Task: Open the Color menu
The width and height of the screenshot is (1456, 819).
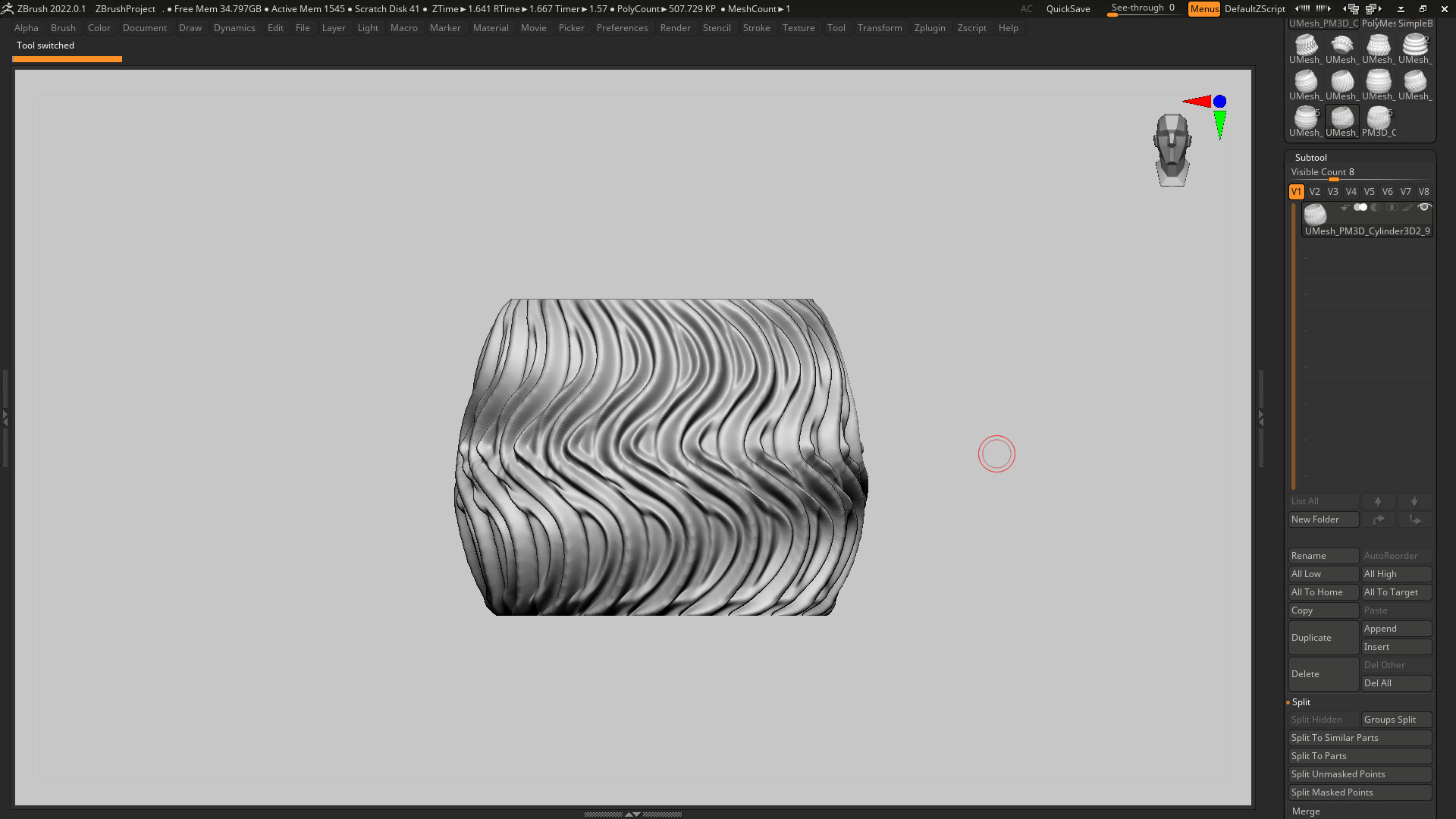Action: point(99,28)
